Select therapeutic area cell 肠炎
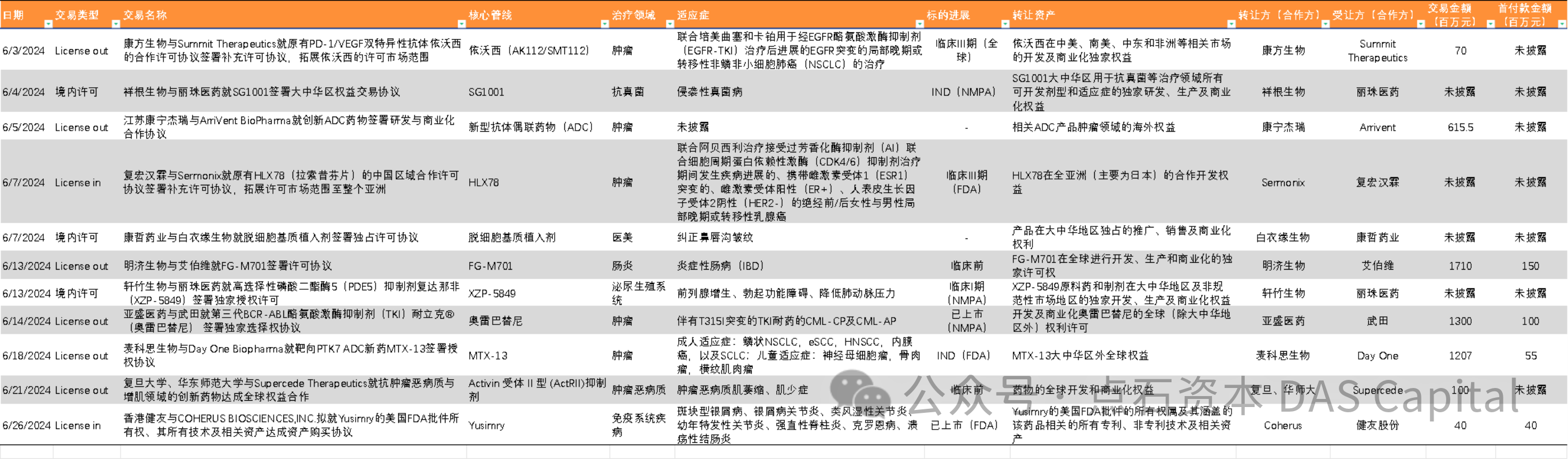Screen dimensions: 1568x459 [x=622, y=266]
